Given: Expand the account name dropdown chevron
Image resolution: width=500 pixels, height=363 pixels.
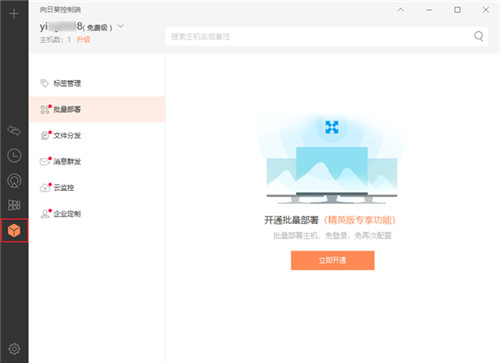Looking at the screenshot, I should click(121, 26).
